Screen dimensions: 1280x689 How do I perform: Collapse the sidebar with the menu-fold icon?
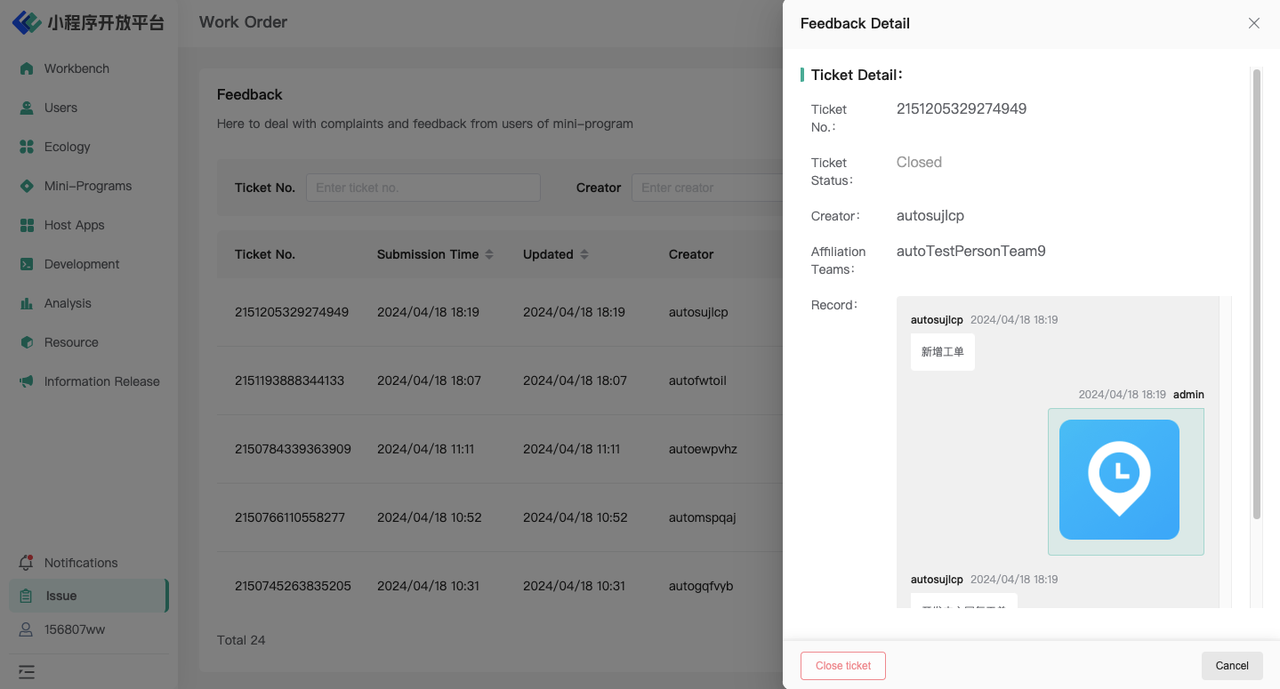27,672
